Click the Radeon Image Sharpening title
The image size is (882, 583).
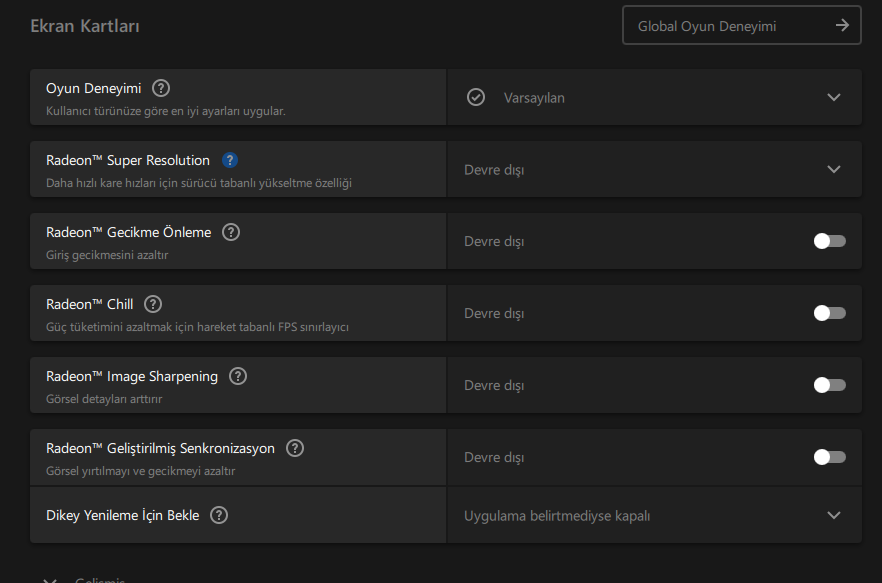[x=132, y=377]
